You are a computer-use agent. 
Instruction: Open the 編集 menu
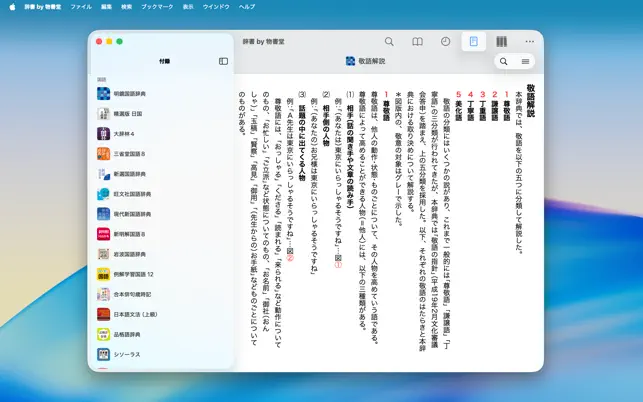[107, 7]
